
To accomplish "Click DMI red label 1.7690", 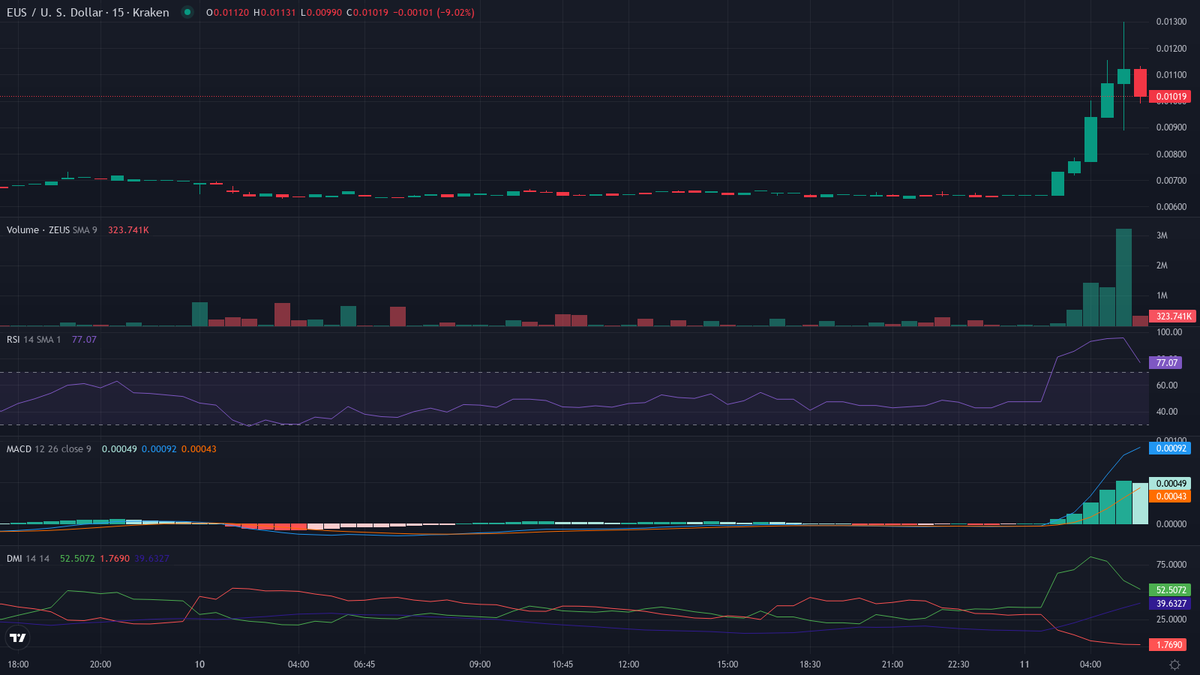I will click(1170, 645).
